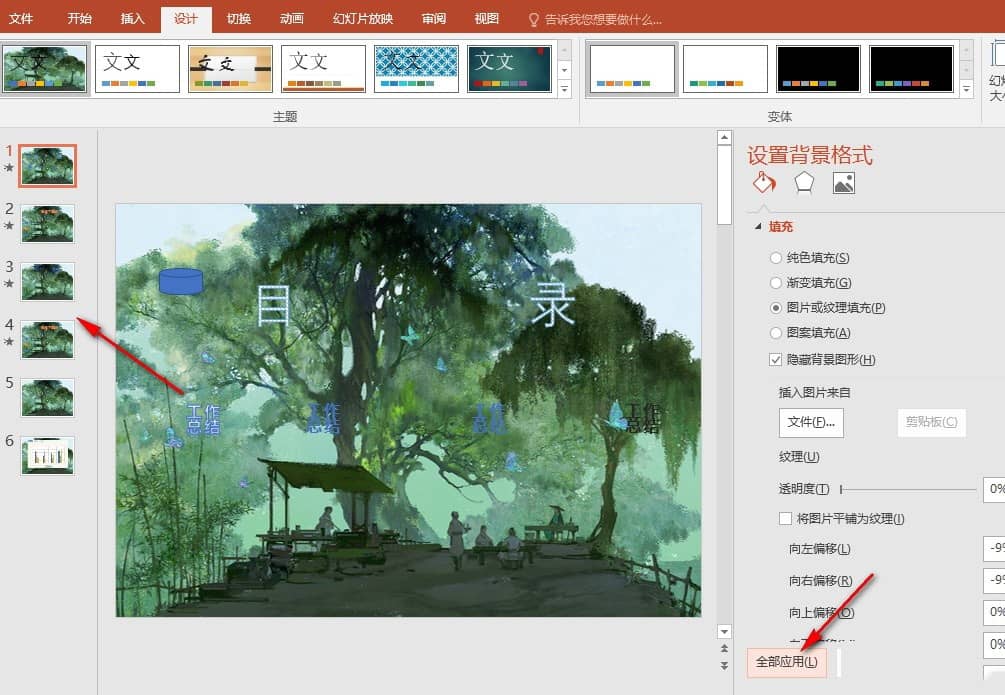
Task: Apply the dark teal theme thumbnail
Action: (509, 69)
